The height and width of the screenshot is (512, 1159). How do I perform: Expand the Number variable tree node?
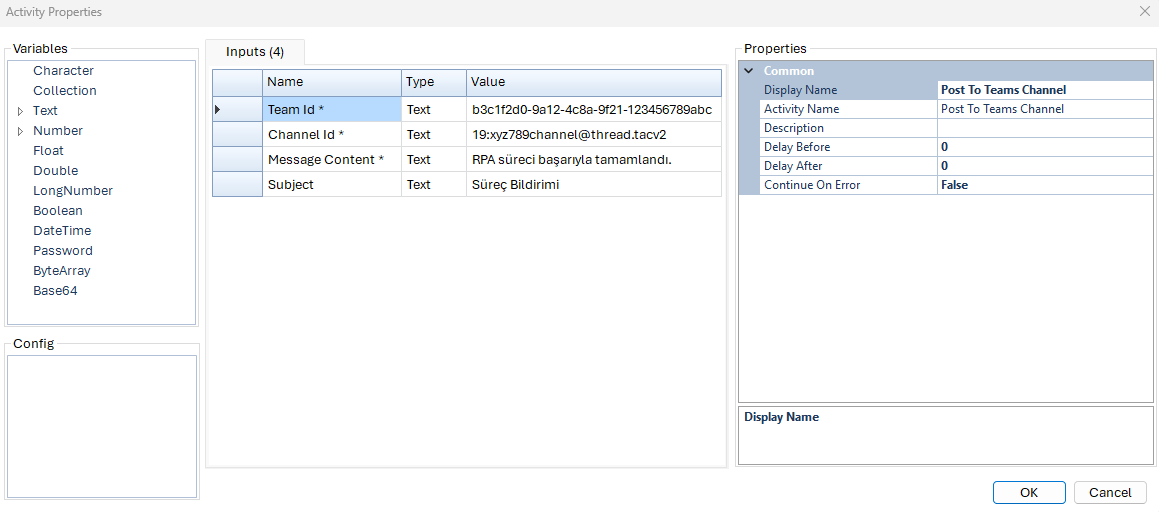[x=20, y=131]
